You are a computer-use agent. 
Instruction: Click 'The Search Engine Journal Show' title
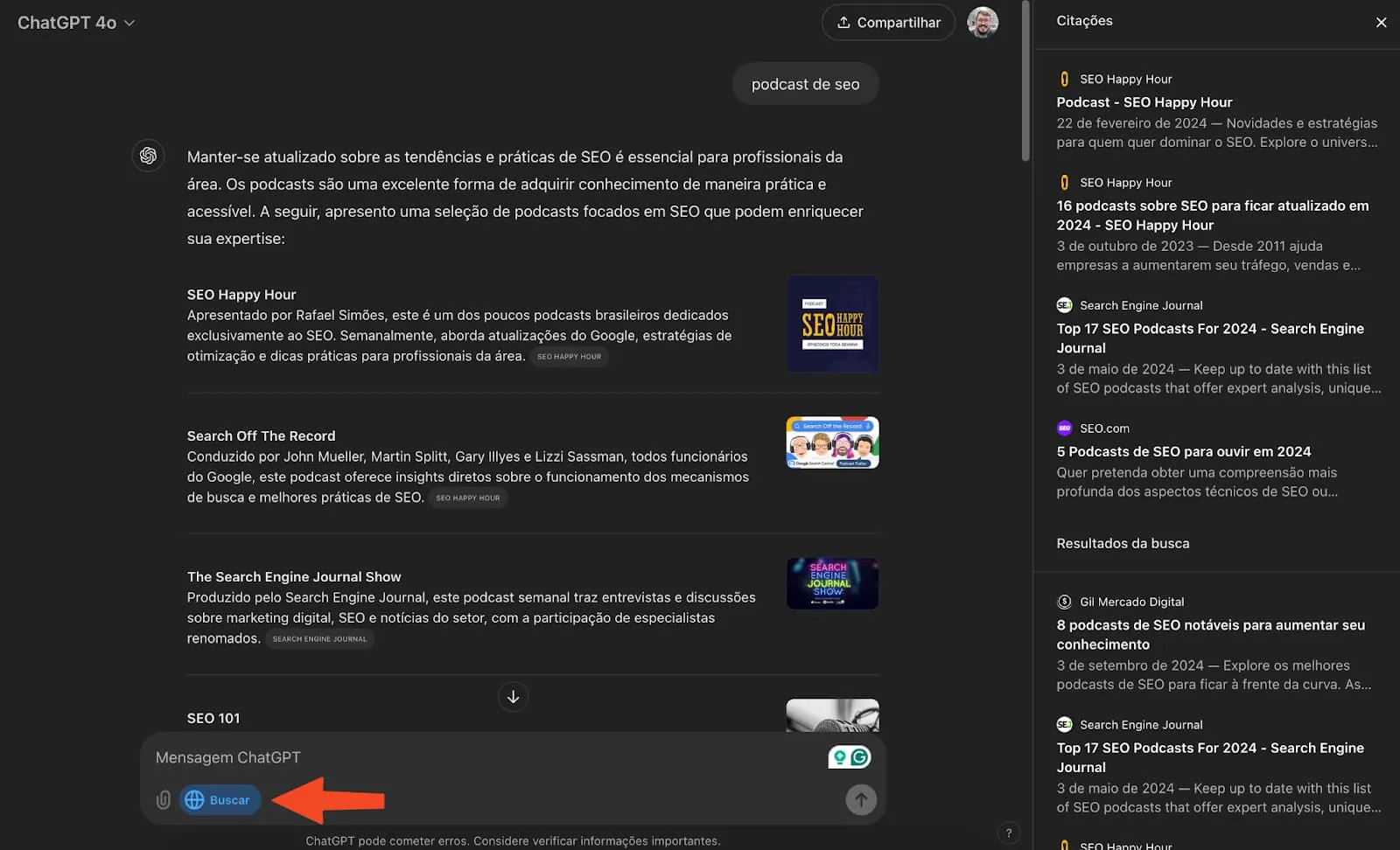coord(294,577)
